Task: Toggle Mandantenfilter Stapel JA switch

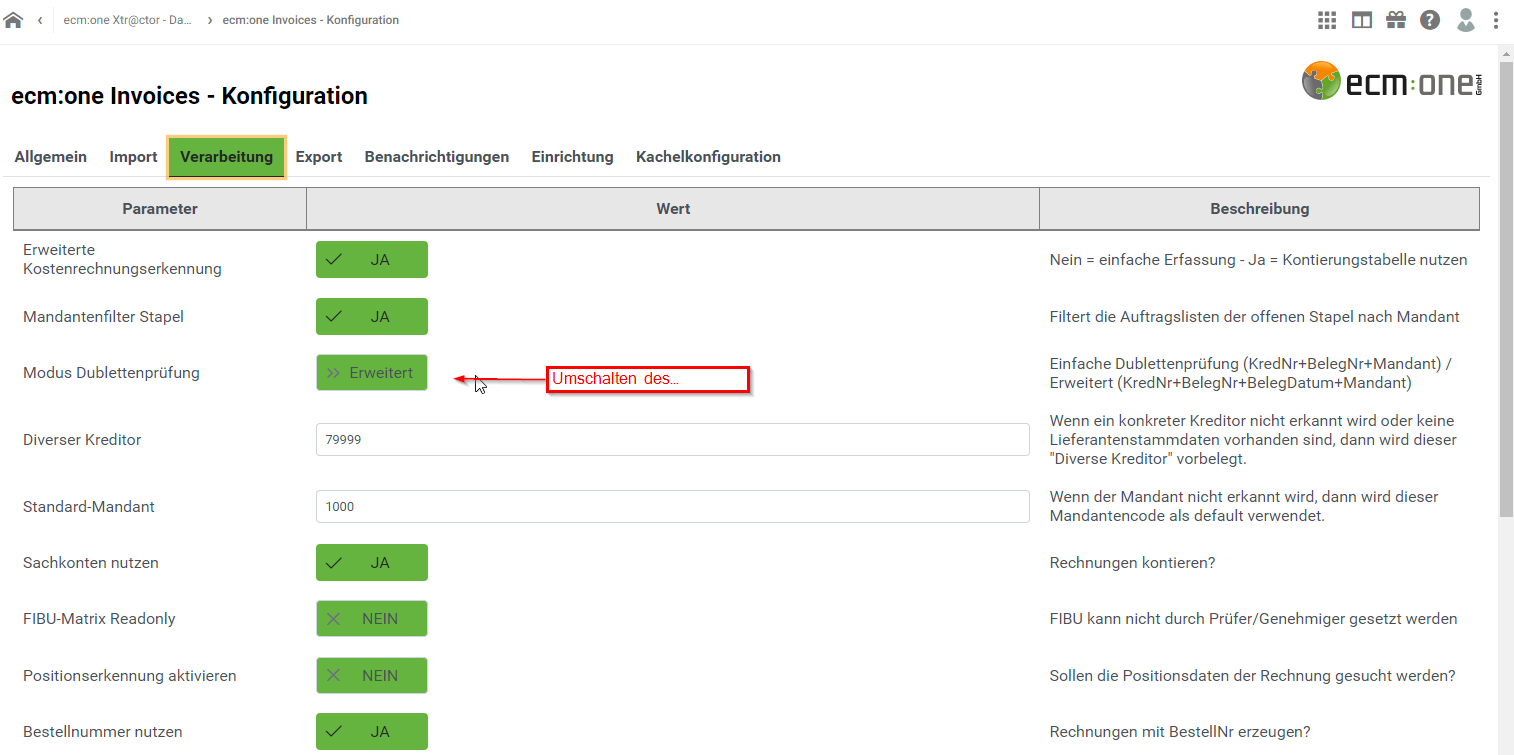Action: click(372, 316)
